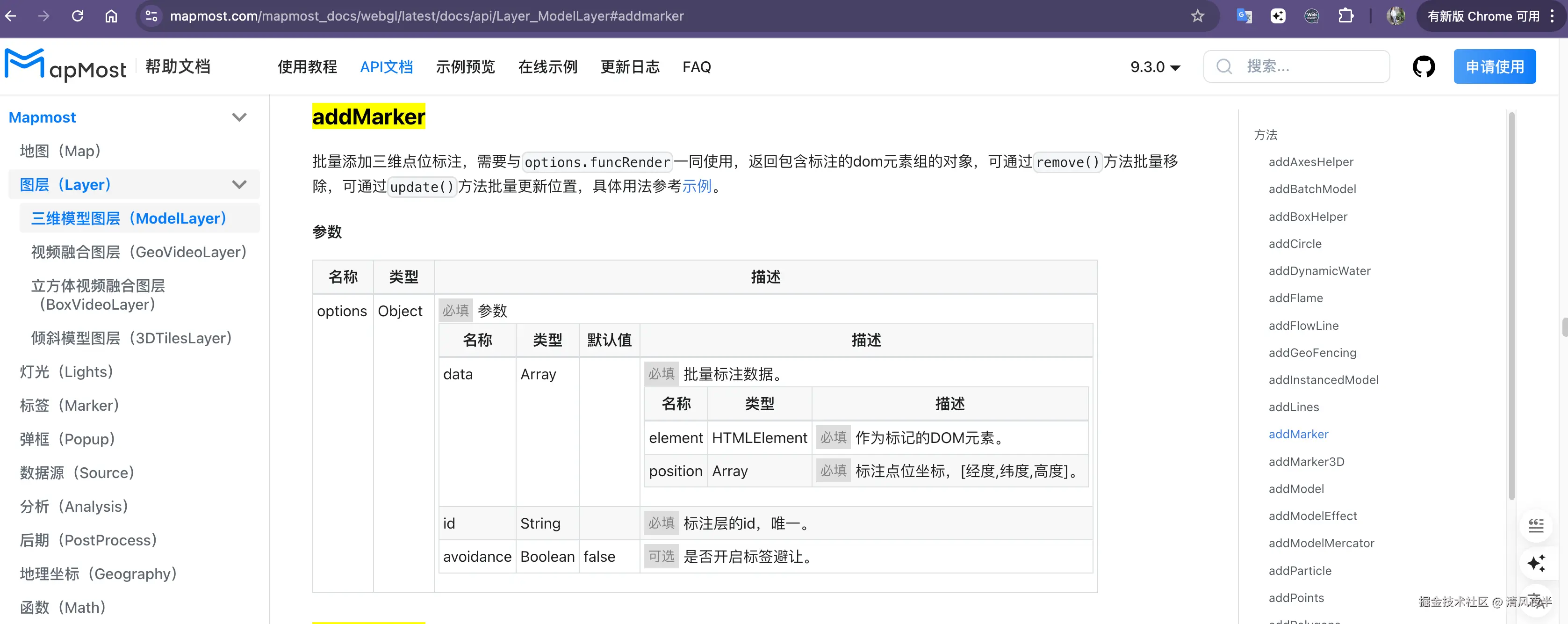The width and height of the screenshot is (1568, 624).
Task: Click the 申请使用 button
Action: (x=1494, y=66)
